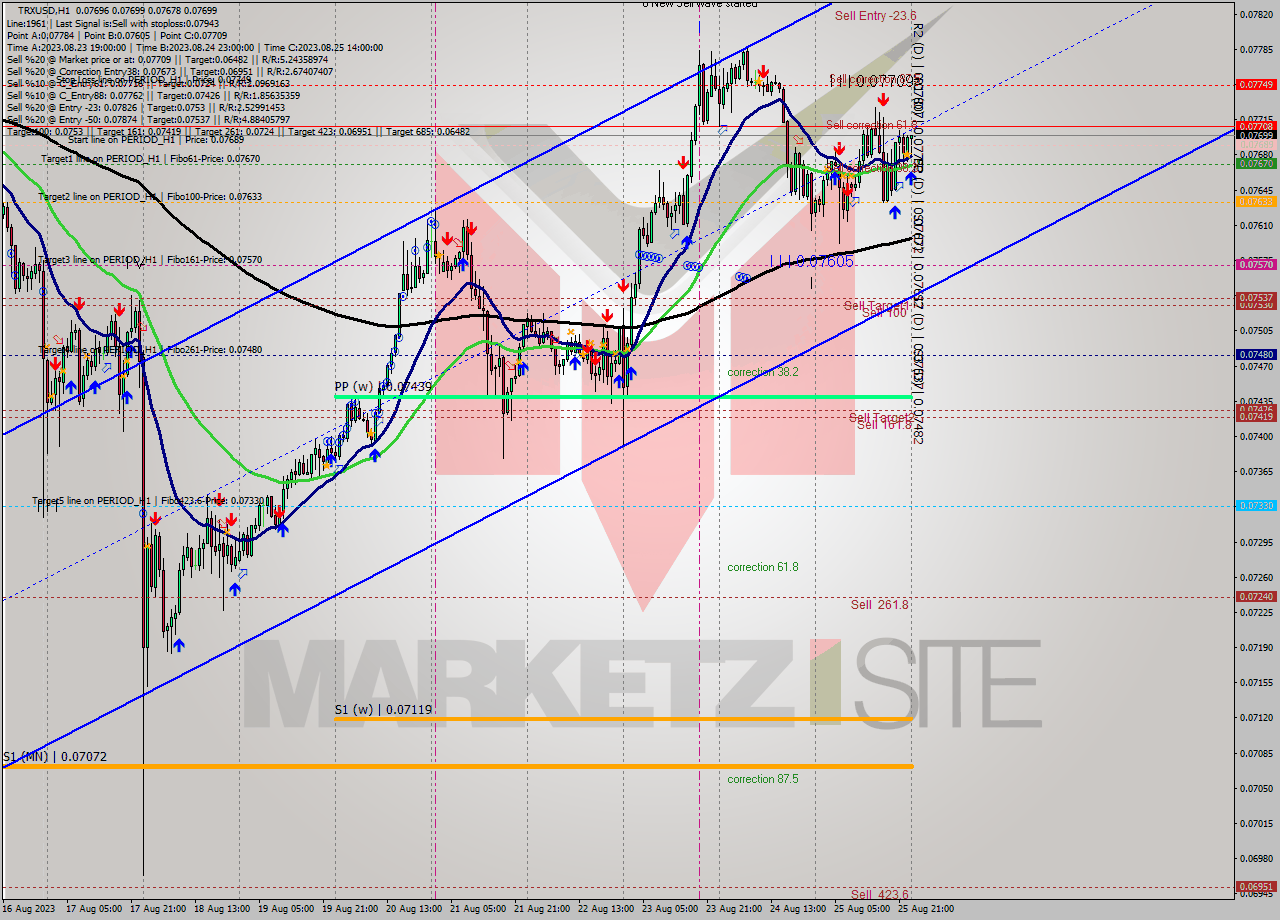Click the 0.07295 axis price
Viewport: 1280px width, 920px height.
(1256, 542)
